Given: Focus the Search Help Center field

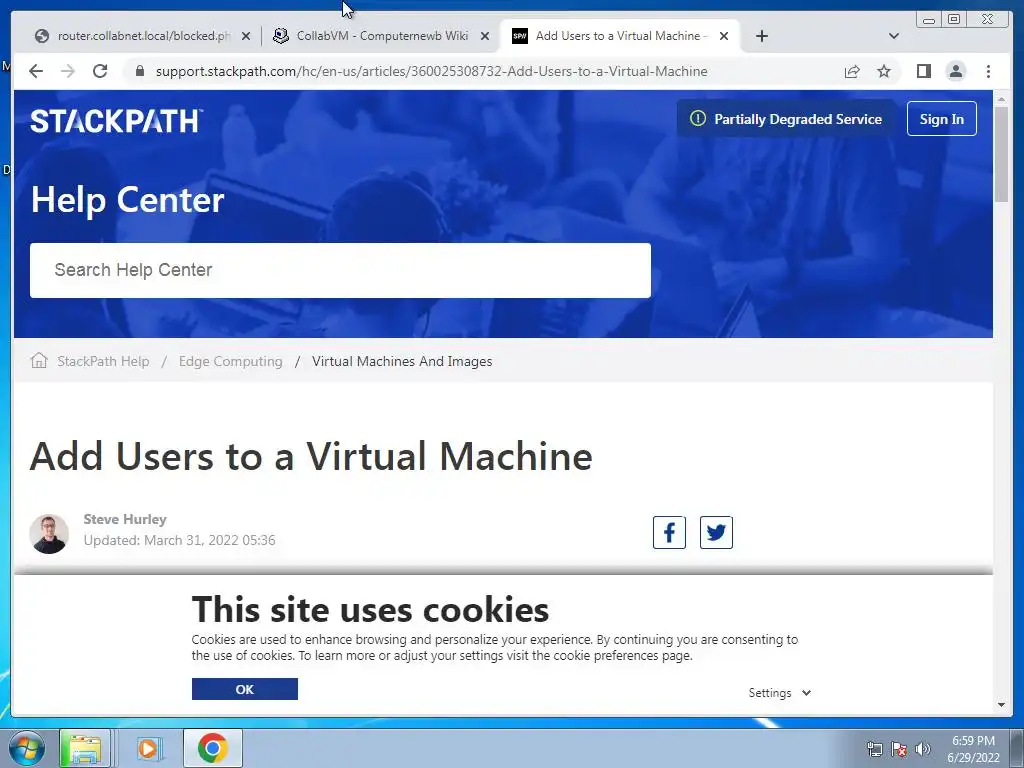Looking at the screenshot, I should 340,270.
